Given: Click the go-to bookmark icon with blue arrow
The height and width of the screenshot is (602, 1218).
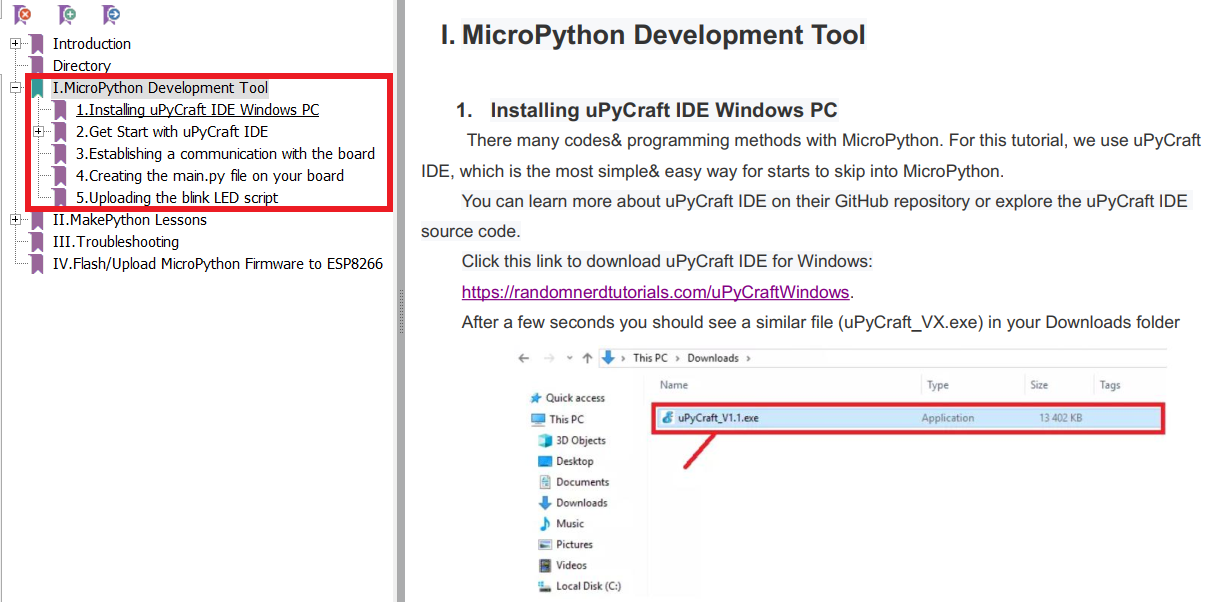Looking at the screenshot, I should pyautogui.click(x=111, y=15).
